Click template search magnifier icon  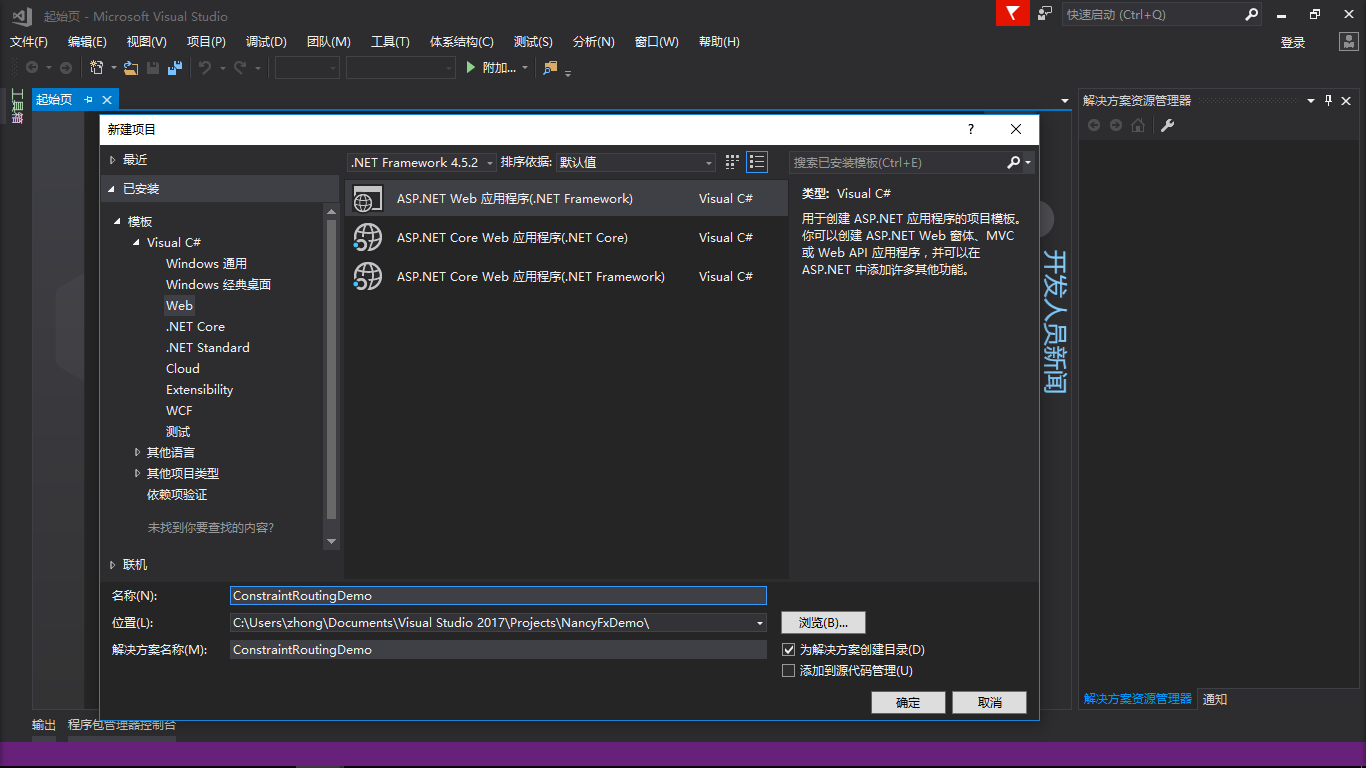point(1014,162)
